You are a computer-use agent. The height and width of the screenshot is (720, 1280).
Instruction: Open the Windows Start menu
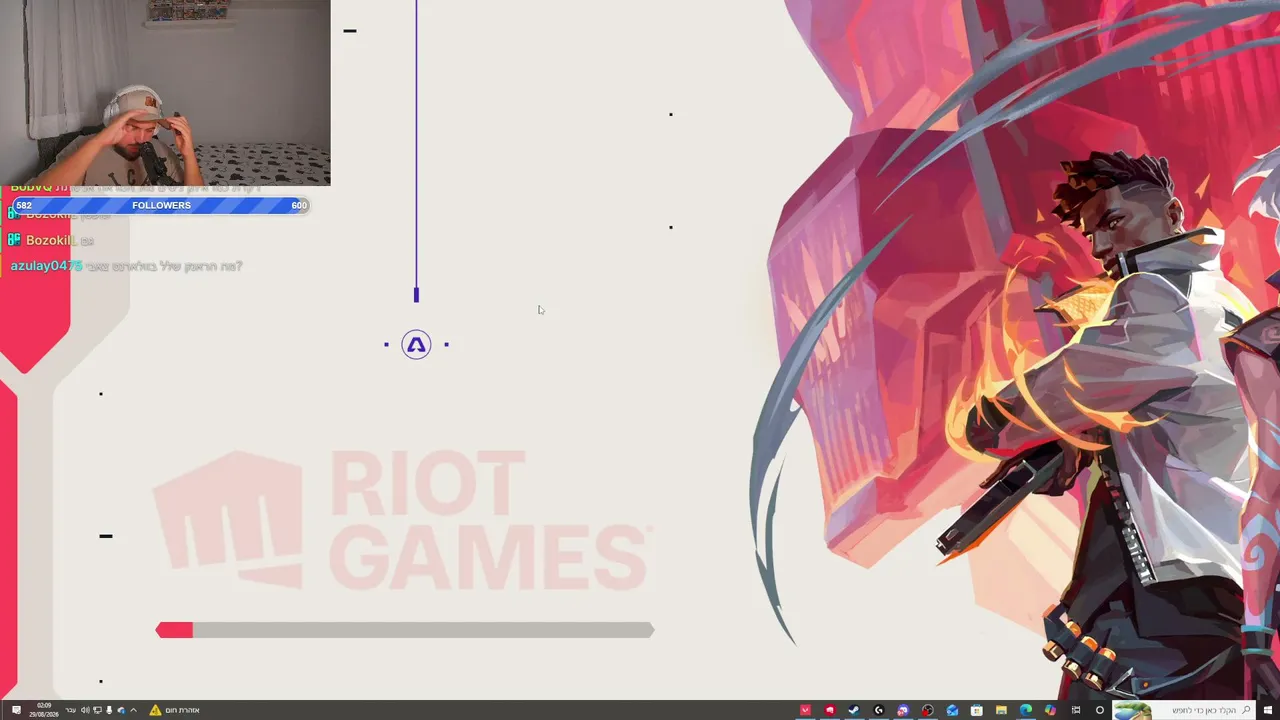tap(1270, 710)
